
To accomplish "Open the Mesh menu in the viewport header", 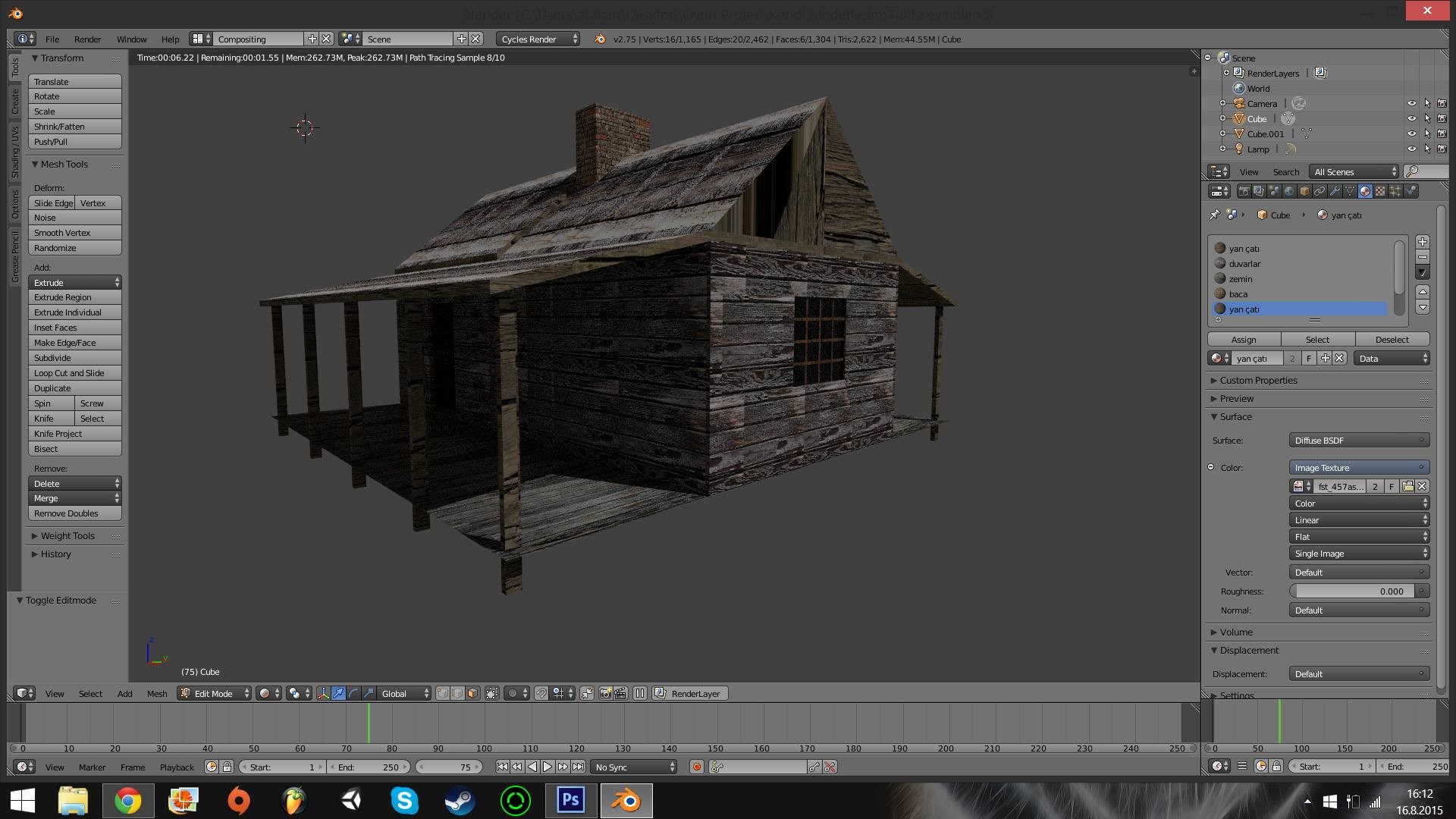I will (x=157, y=693).
